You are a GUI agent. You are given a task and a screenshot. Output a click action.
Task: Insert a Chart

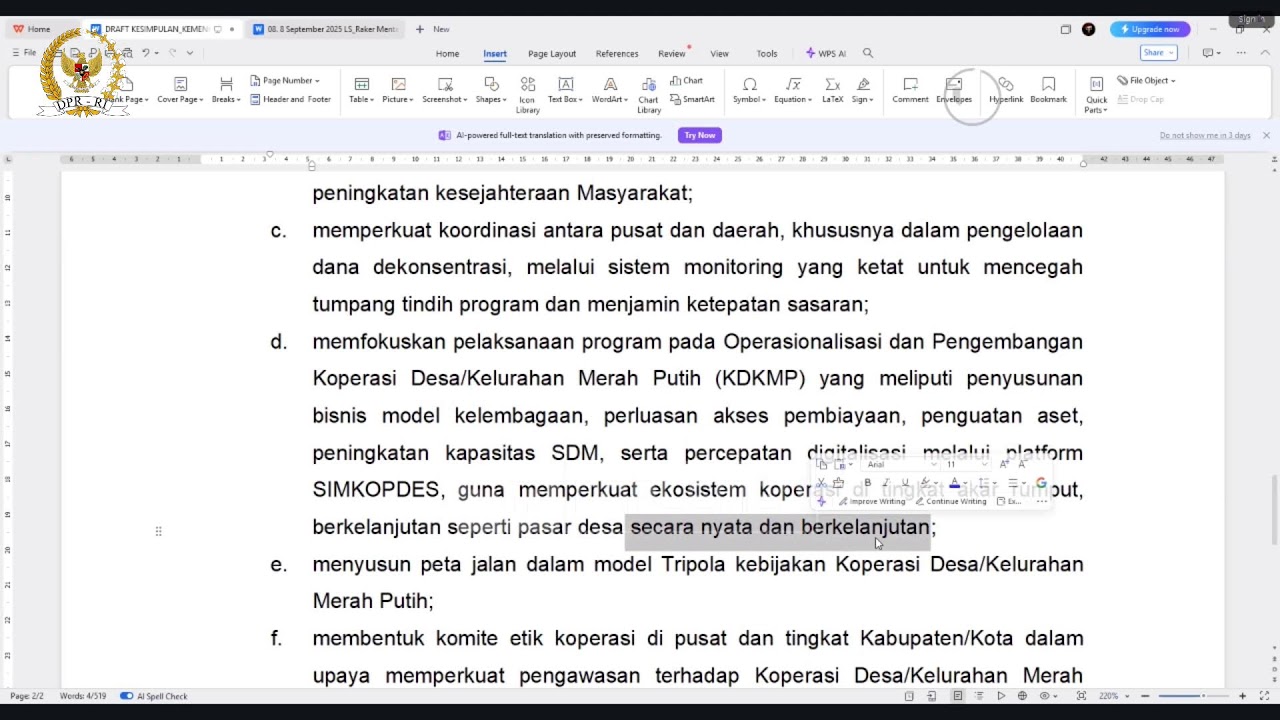687,80
